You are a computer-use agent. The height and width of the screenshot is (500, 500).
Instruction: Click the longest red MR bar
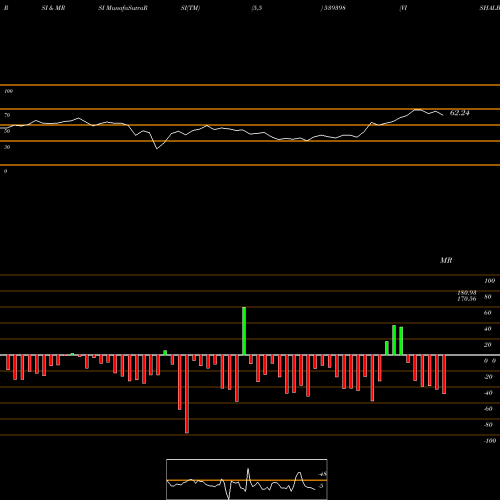pyautogui.click(x=187, y=394)
